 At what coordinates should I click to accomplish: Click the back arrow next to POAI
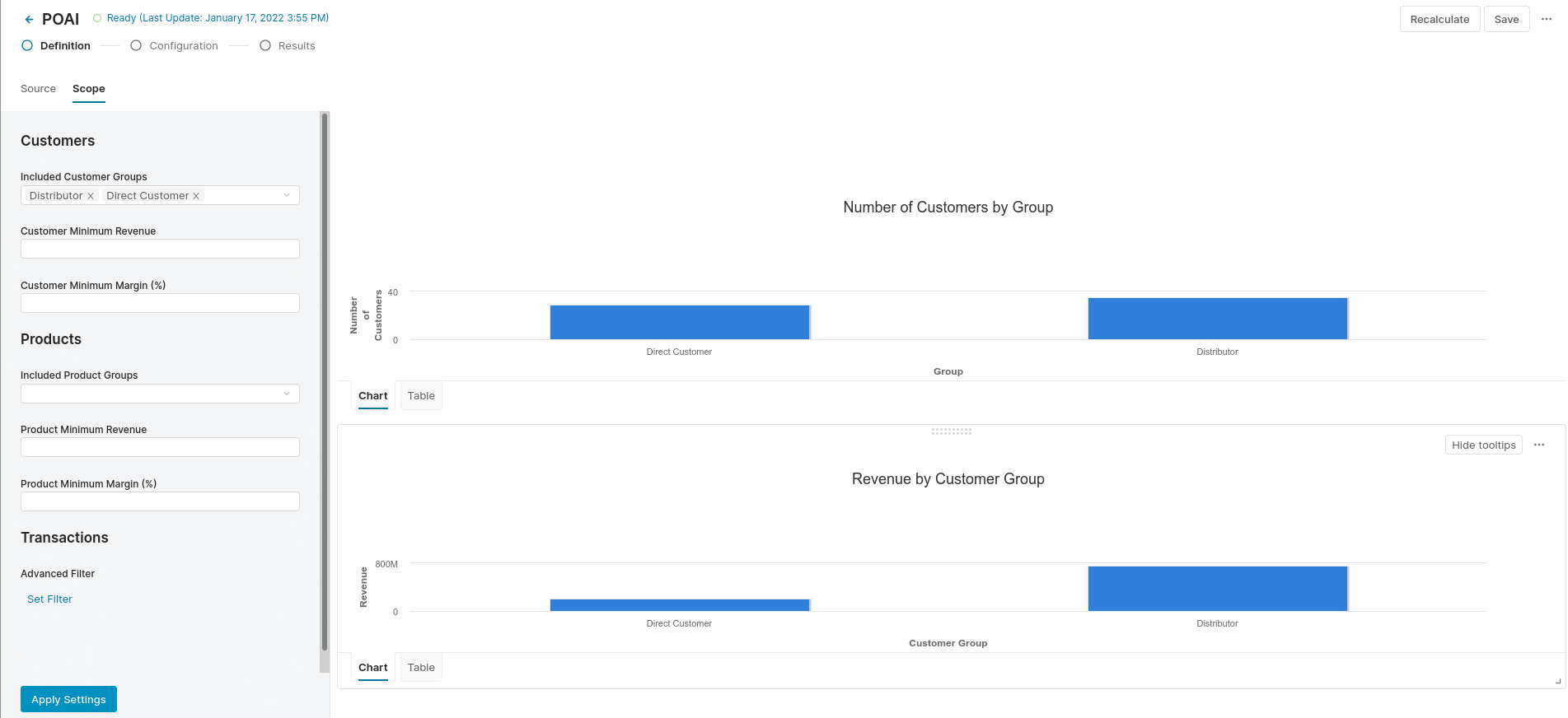29,20
